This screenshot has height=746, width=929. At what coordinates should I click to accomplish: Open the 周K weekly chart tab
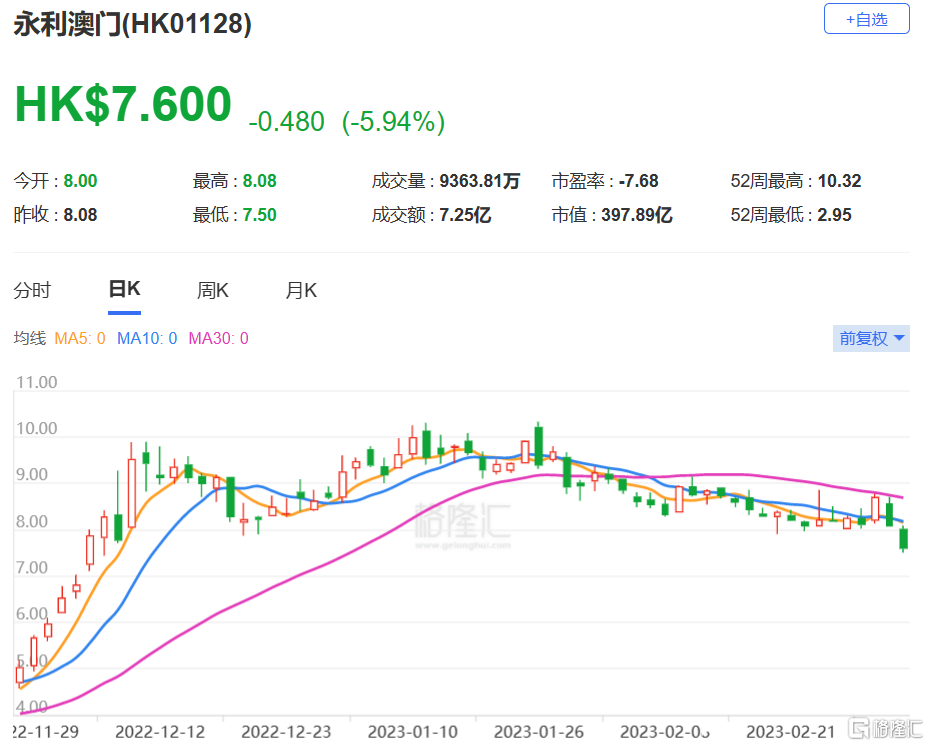pos(213,290)
